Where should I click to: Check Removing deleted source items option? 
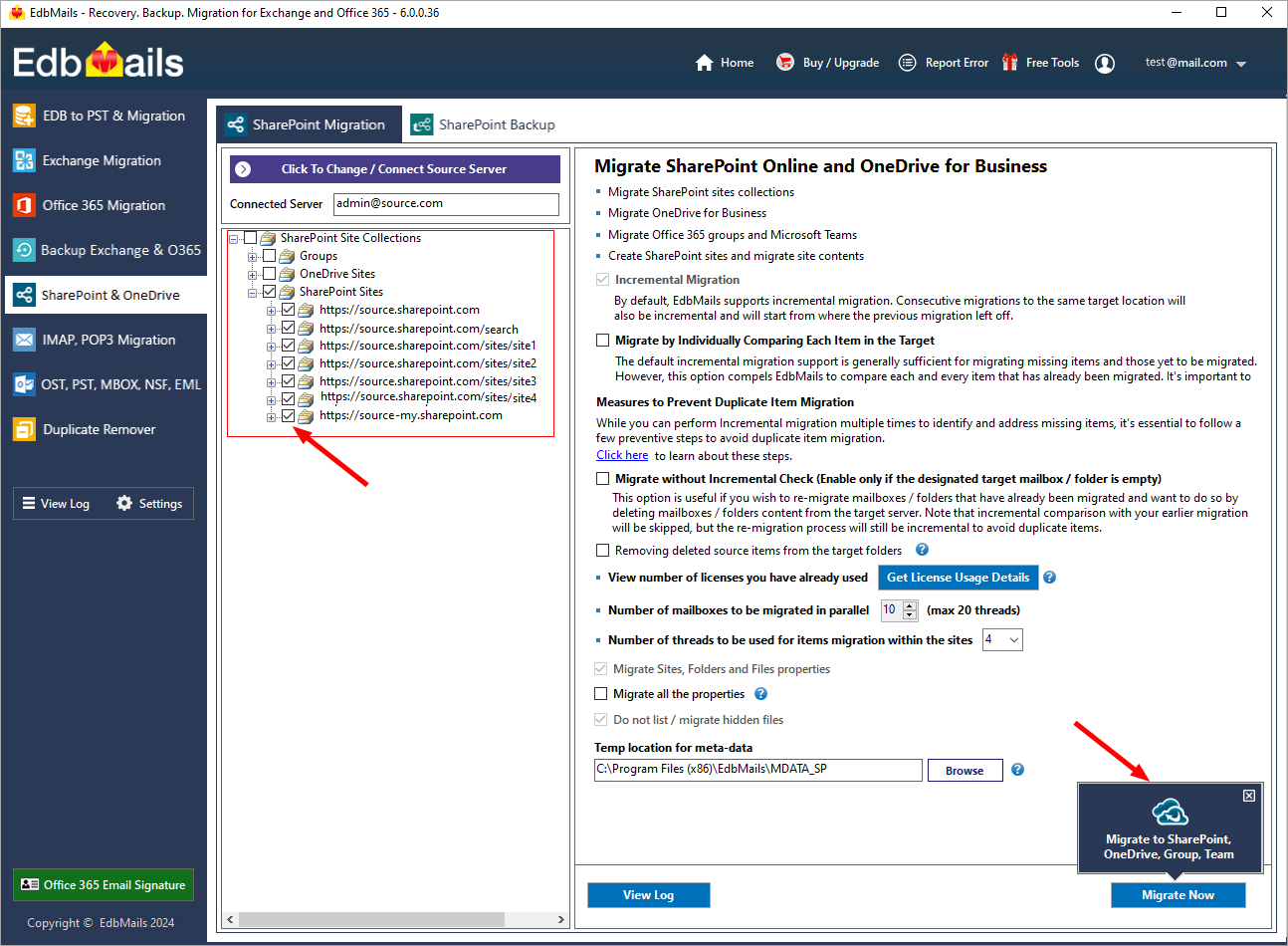pos(602,550)
